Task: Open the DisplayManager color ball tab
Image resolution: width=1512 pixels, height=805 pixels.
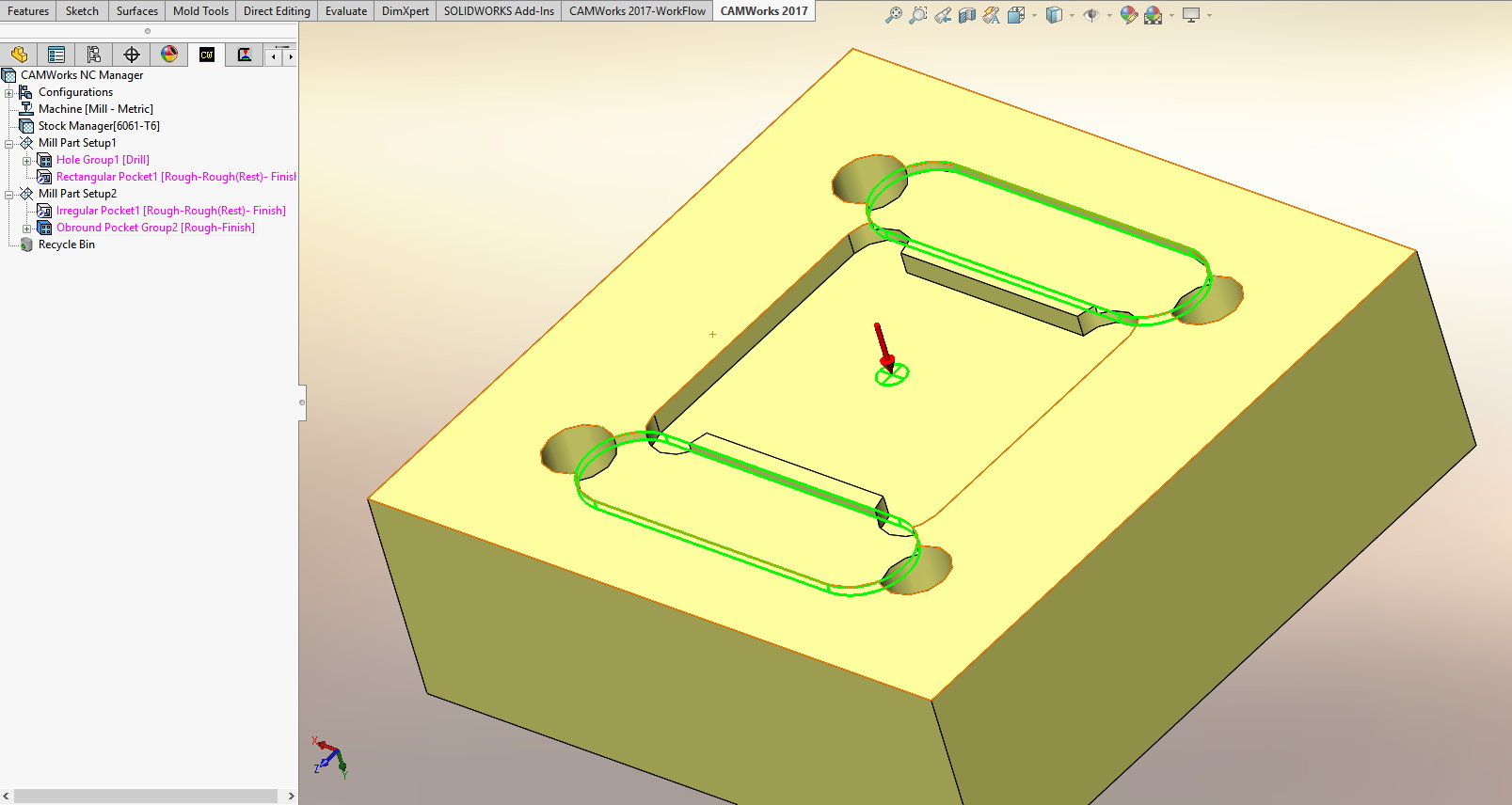Action: [169, 55]
